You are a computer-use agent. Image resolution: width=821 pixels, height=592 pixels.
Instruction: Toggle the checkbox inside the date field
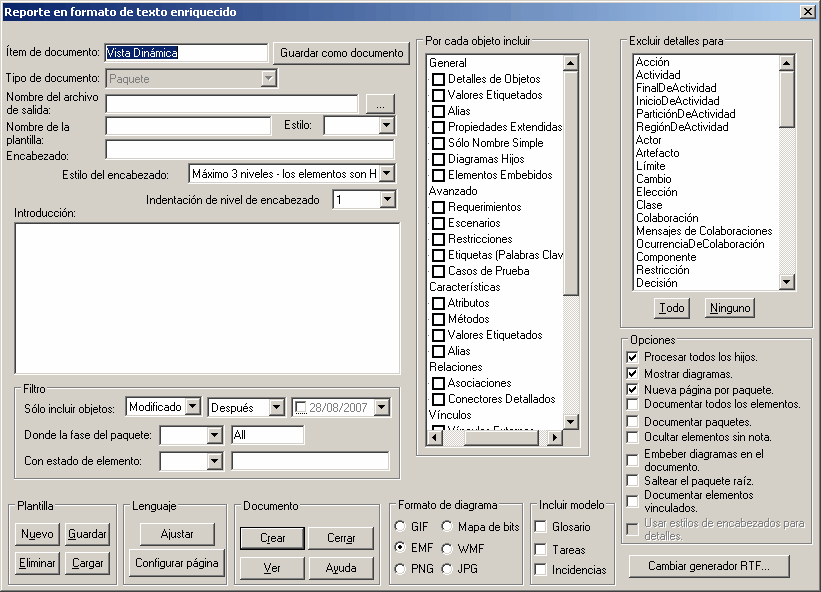(x=301, y=407)
